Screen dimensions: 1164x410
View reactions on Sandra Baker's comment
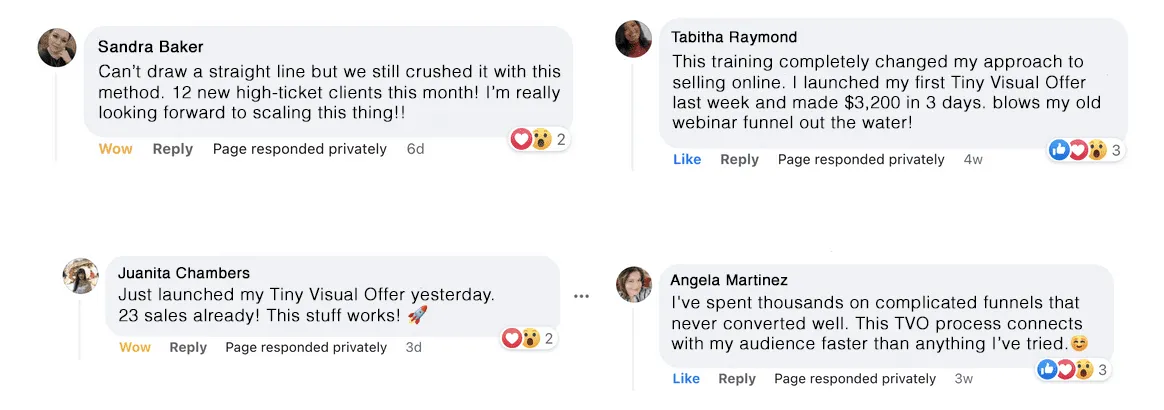point(540,139)
